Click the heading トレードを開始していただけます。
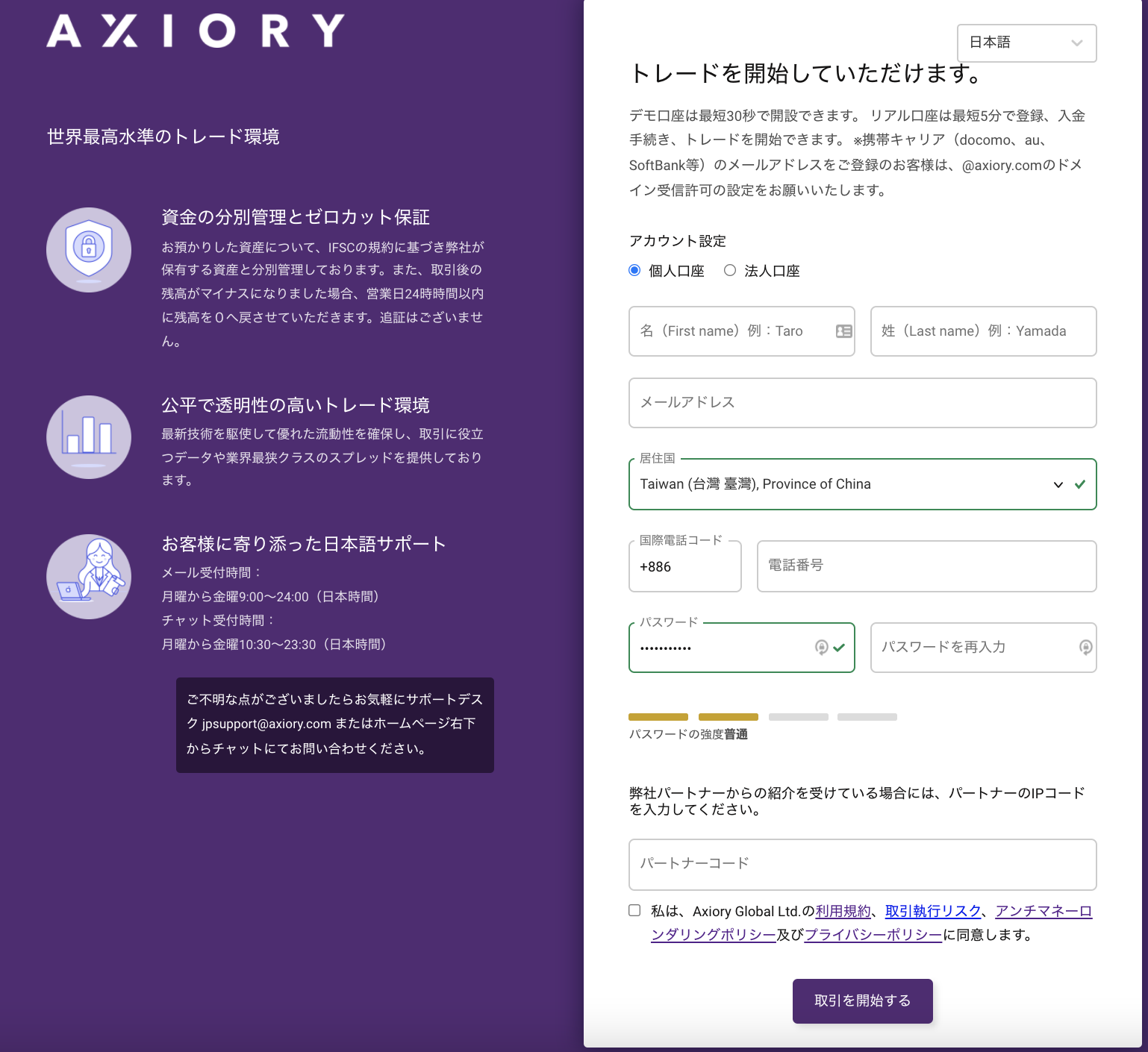The width and height of the screenshot is (1148, 1052). (806, 73)
